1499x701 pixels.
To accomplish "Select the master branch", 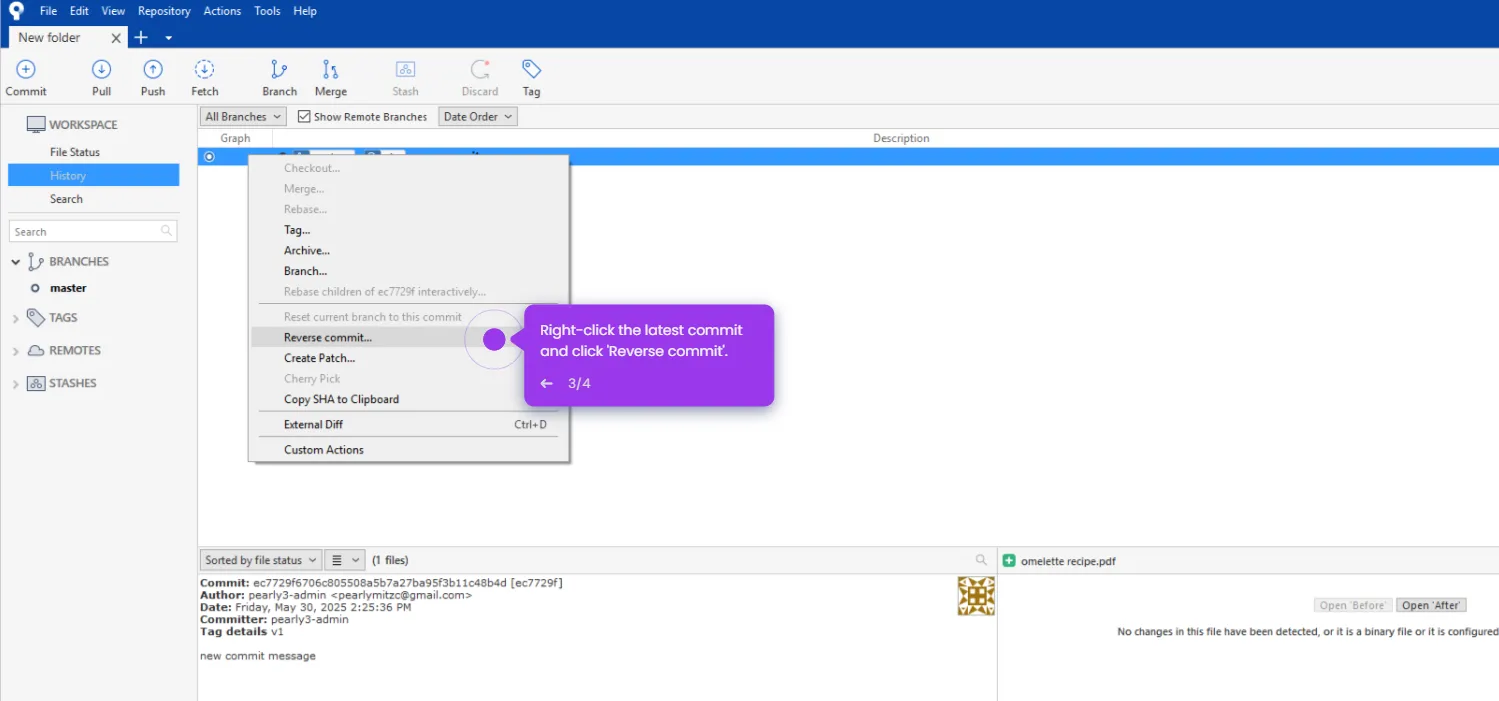I will (x=68, y=288).
